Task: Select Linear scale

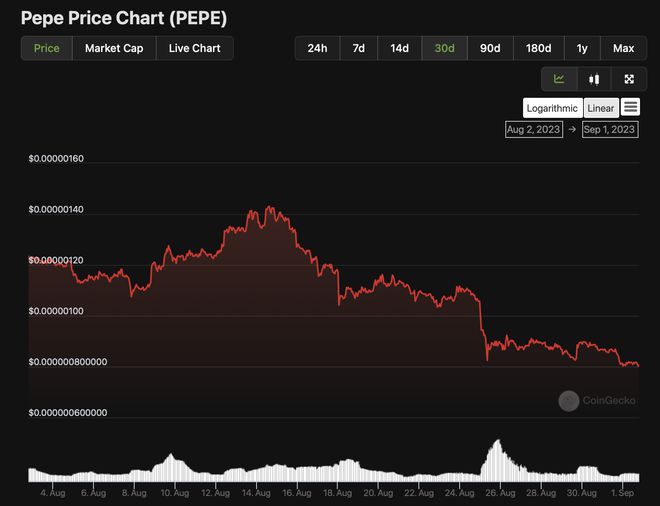Action: [x=601, y=108]
